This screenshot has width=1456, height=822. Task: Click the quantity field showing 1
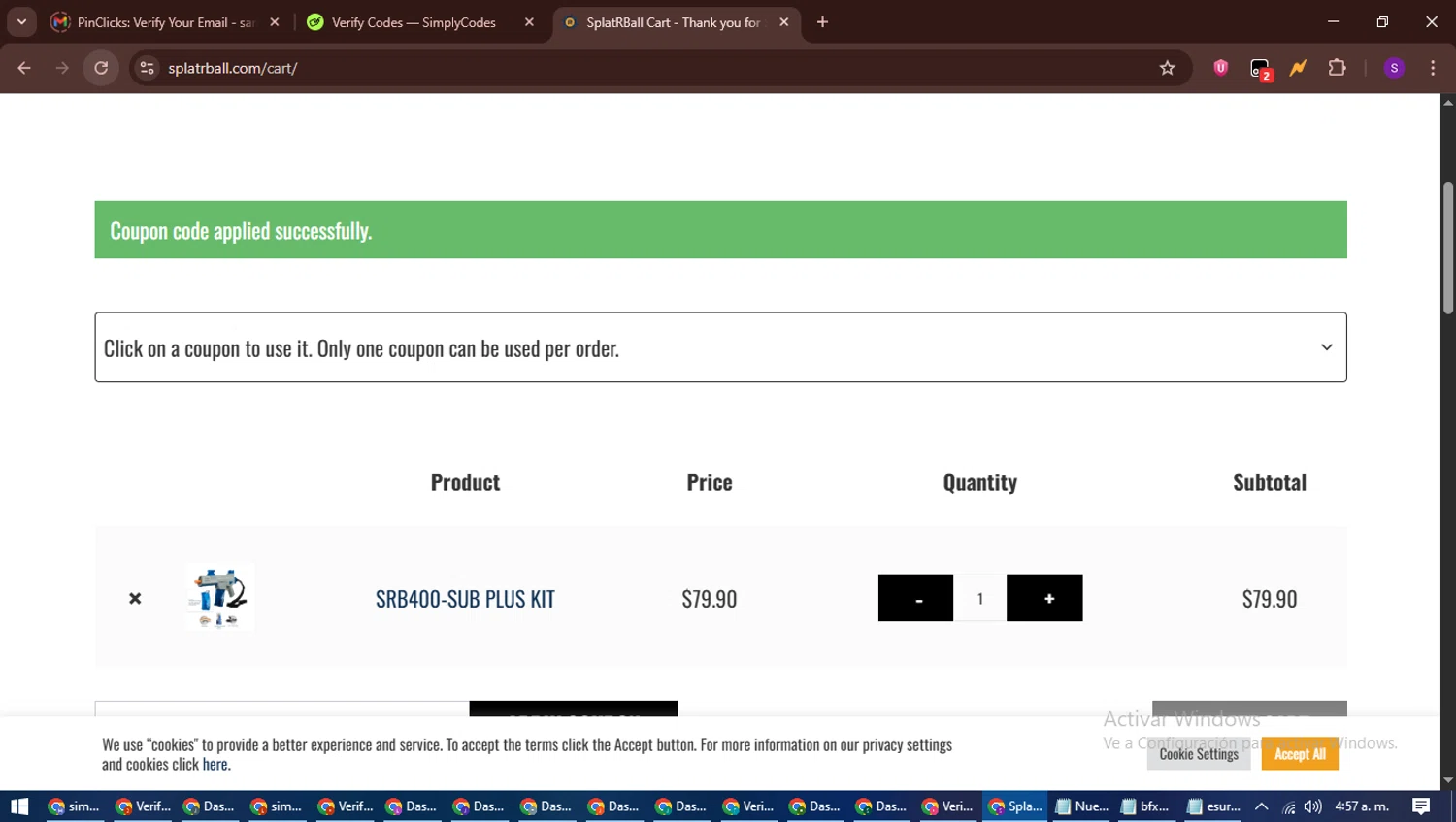click(980, 598)
